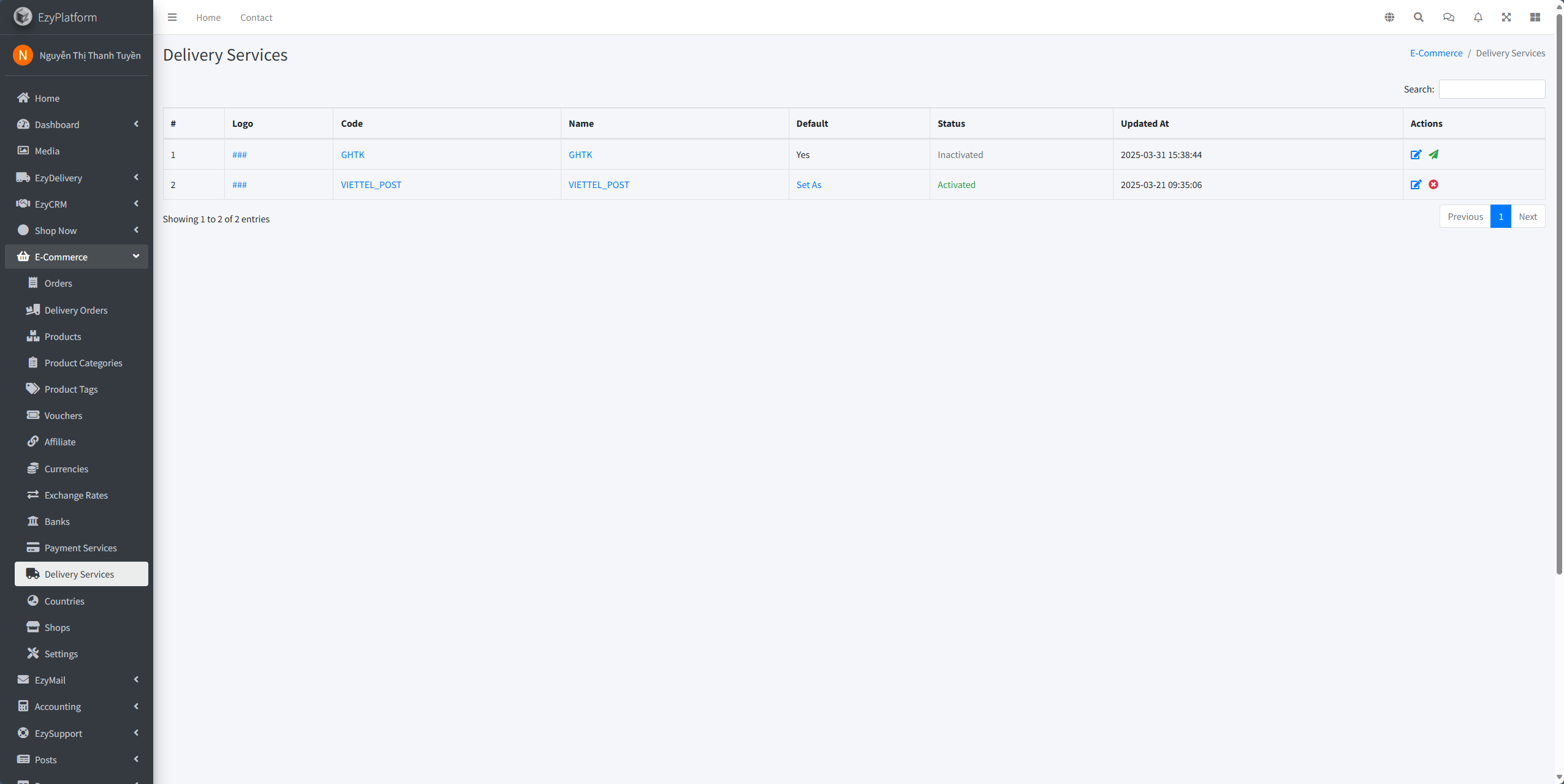Open VIETTEL_POST logo ### link
Screen dimensions: 1564x784
240,184
